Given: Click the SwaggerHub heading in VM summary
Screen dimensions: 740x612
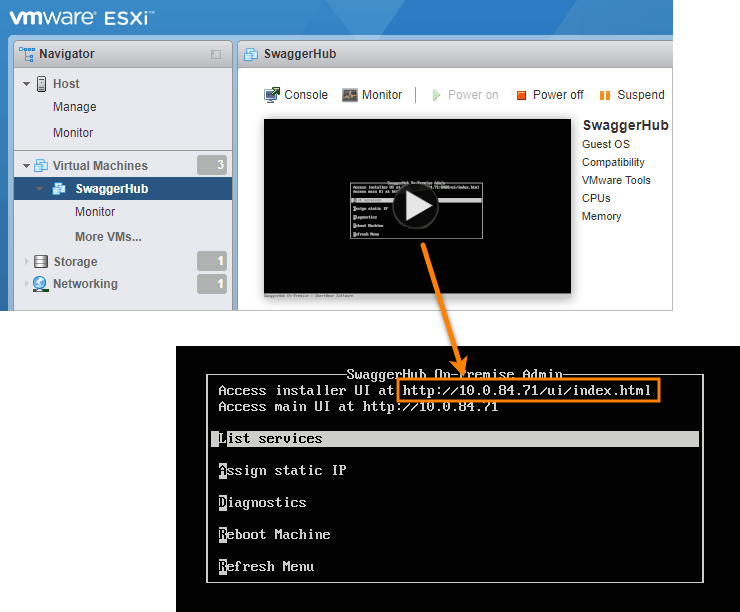Looking at the screenshot, I should (x=625, y=126).
